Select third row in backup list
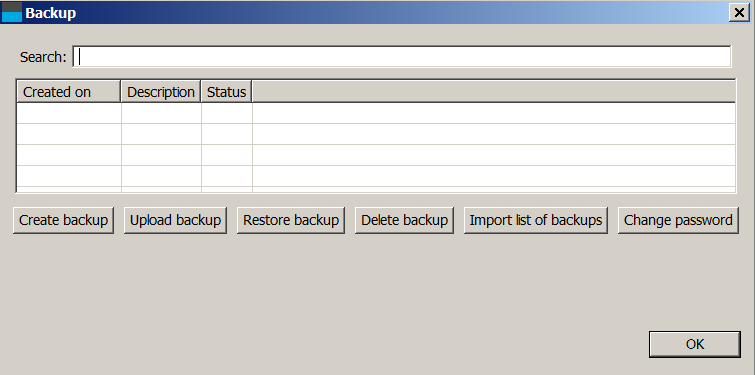 (x=376, y=155)
